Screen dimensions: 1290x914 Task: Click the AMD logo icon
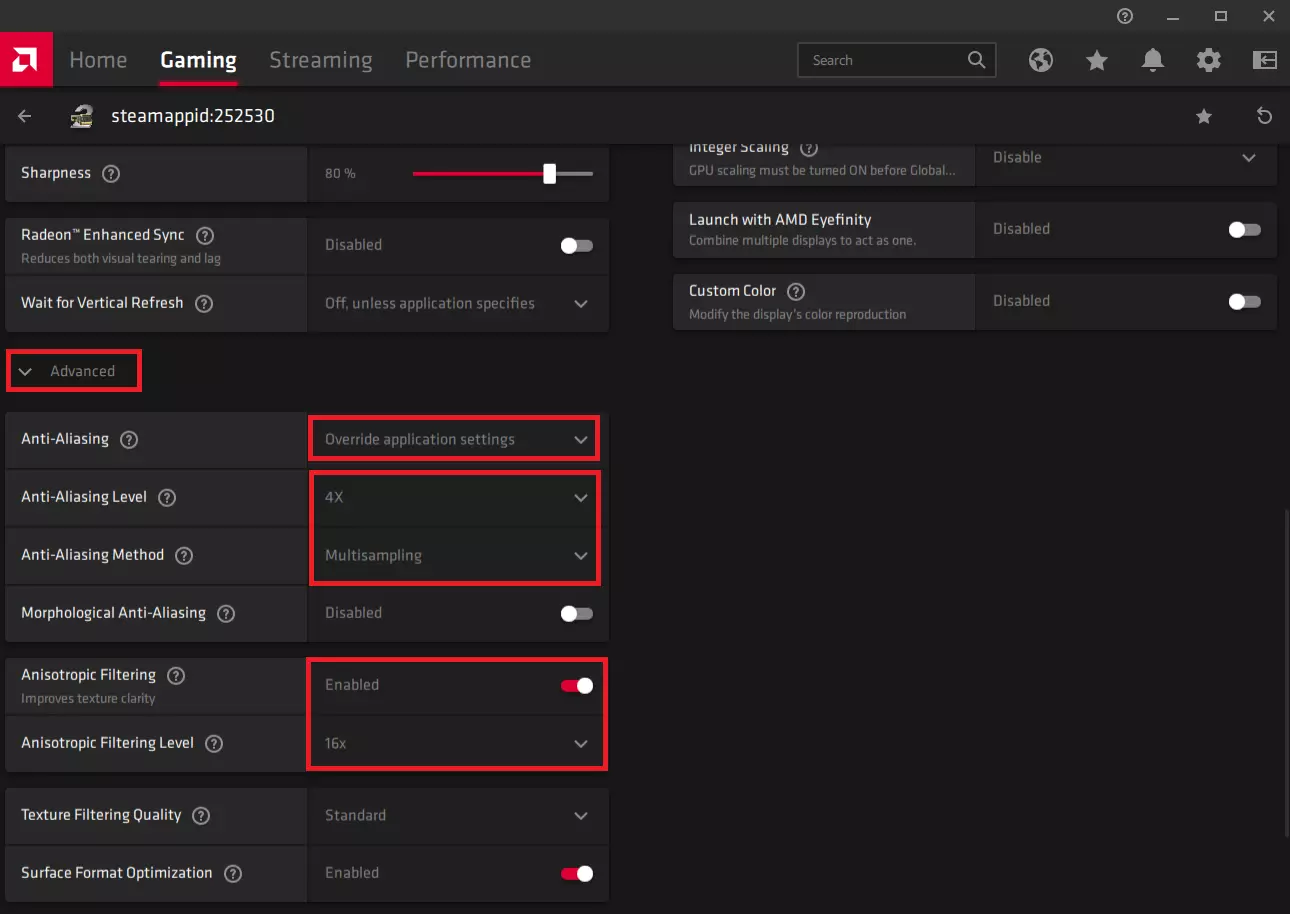coord(25,60)
